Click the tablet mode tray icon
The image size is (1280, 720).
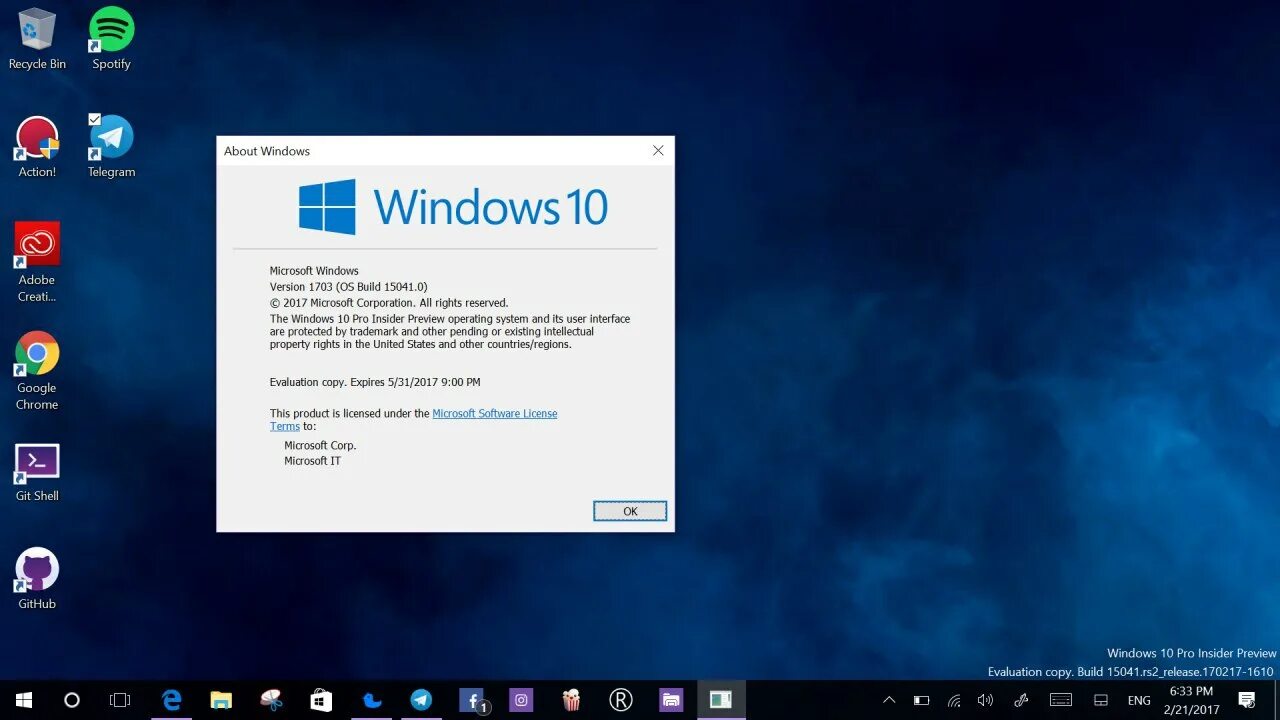coord(1101,700)
